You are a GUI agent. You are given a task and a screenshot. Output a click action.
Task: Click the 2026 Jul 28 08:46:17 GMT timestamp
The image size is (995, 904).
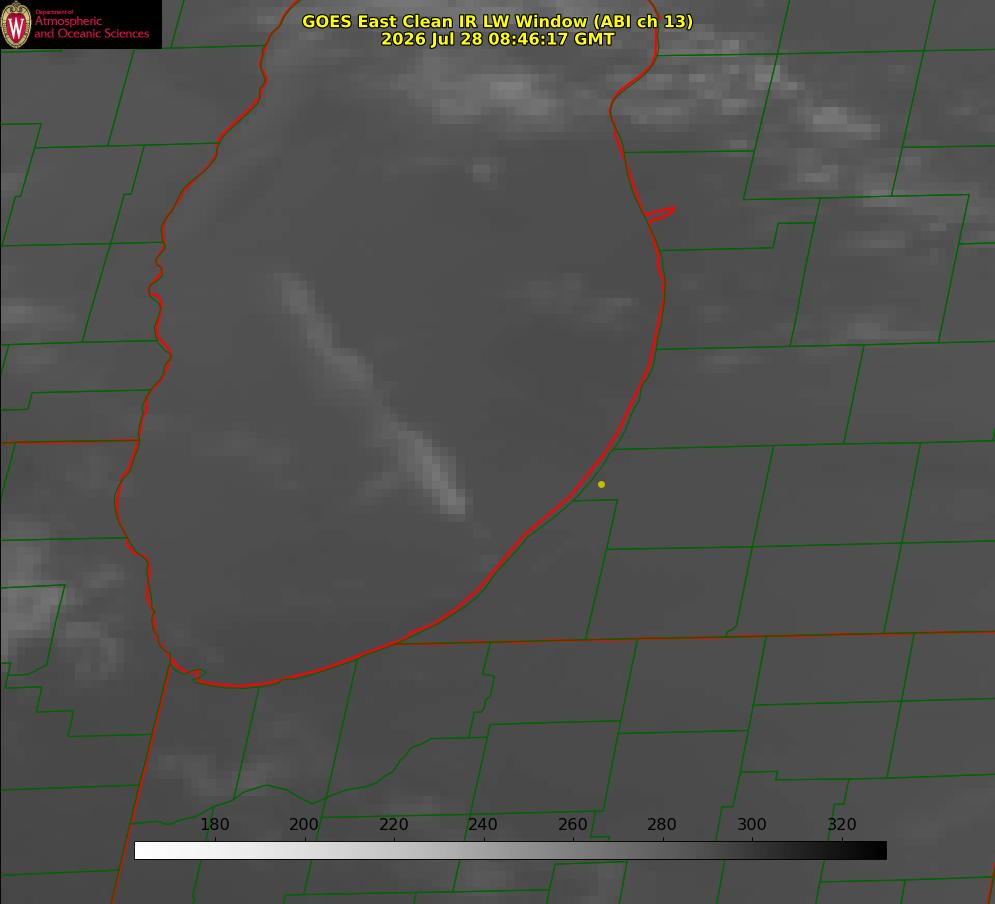[x=498, y=39]
